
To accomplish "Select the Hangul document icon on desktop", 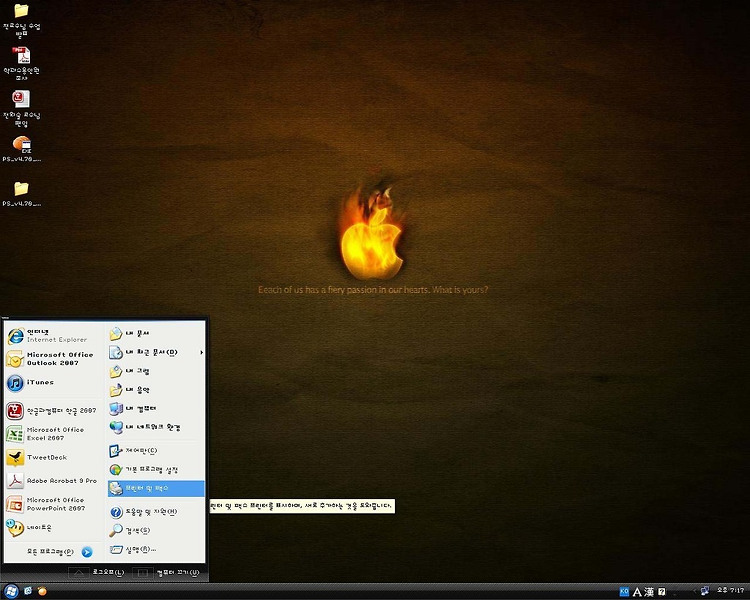I will 21,109.
